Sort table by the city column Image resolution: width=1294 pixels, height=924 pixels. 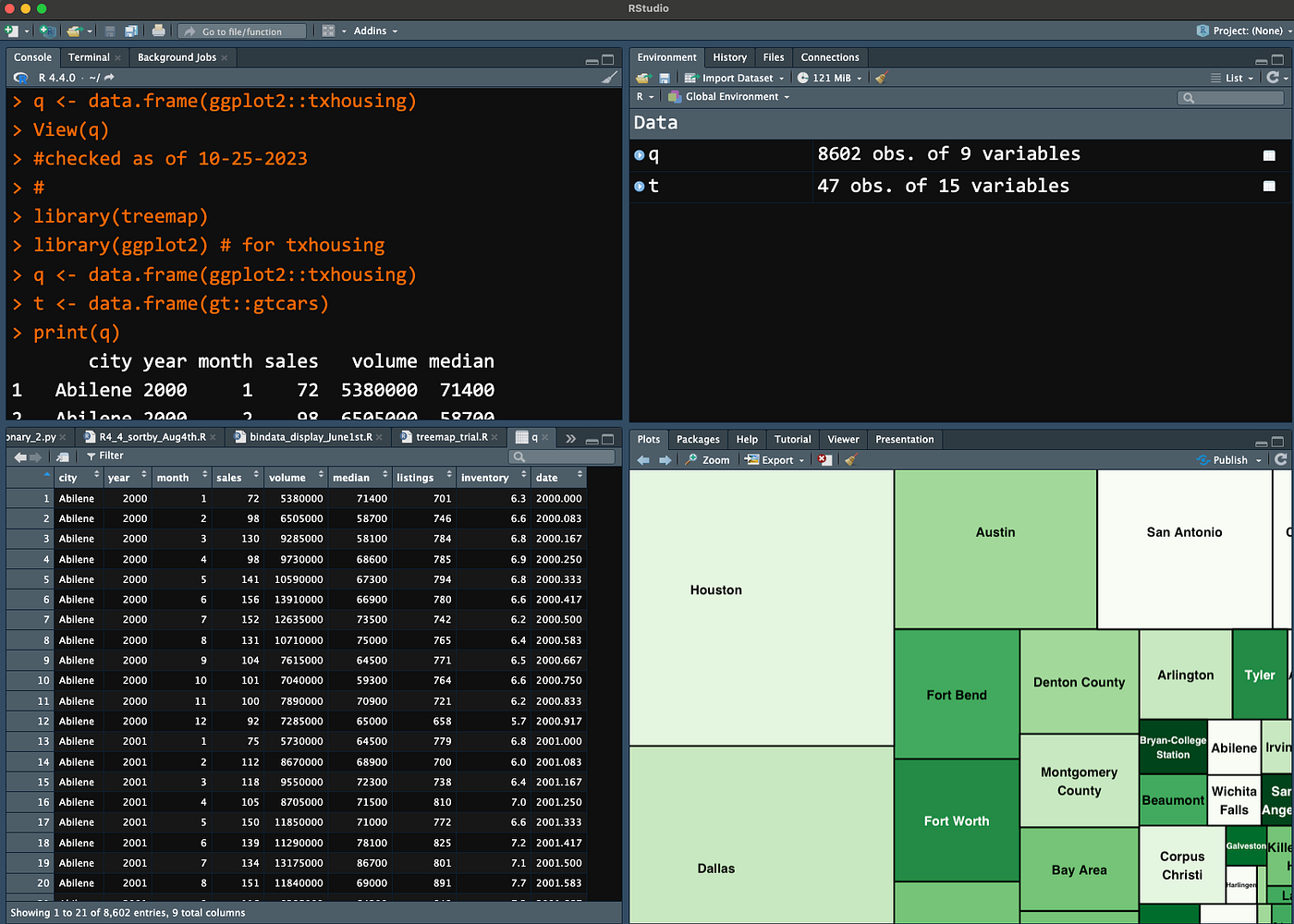click(78, 478)
